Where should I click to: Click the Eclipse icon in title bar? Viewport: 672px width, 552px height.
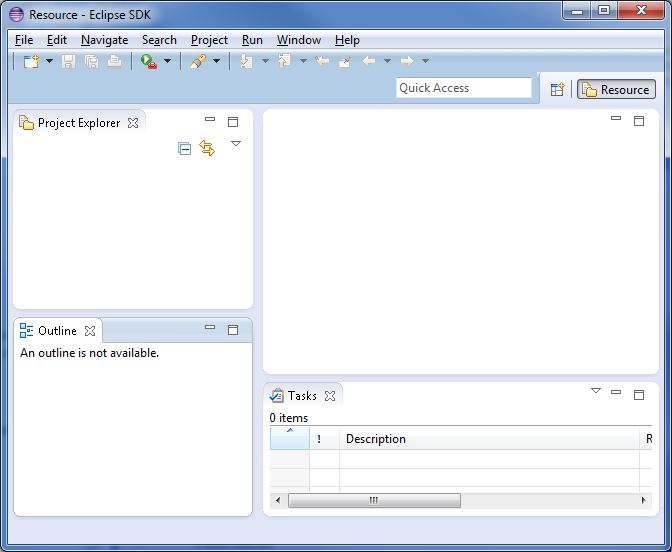[17, 15]
